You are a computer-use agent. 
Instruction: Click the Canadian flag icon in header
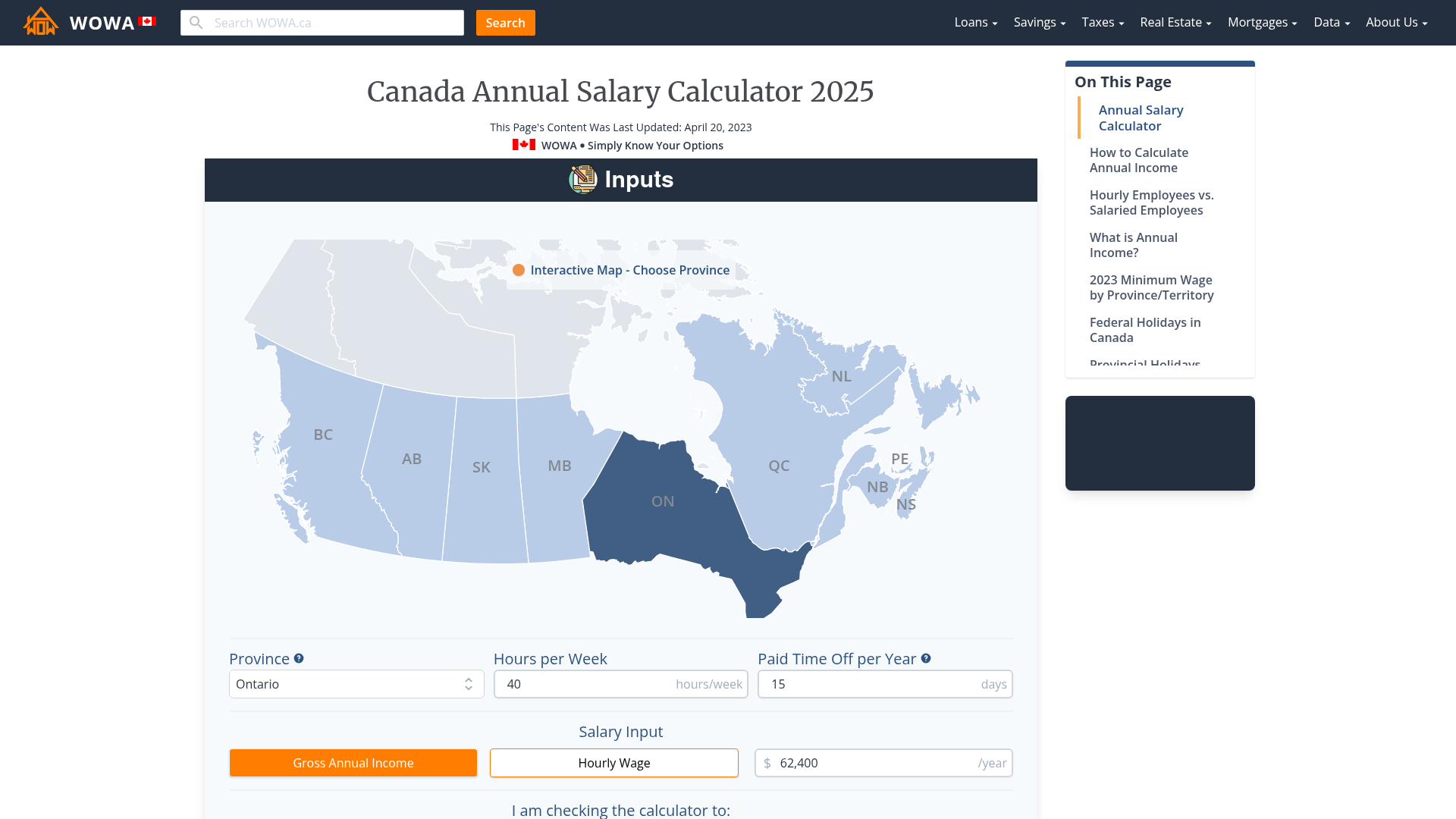tap(148, 22)
